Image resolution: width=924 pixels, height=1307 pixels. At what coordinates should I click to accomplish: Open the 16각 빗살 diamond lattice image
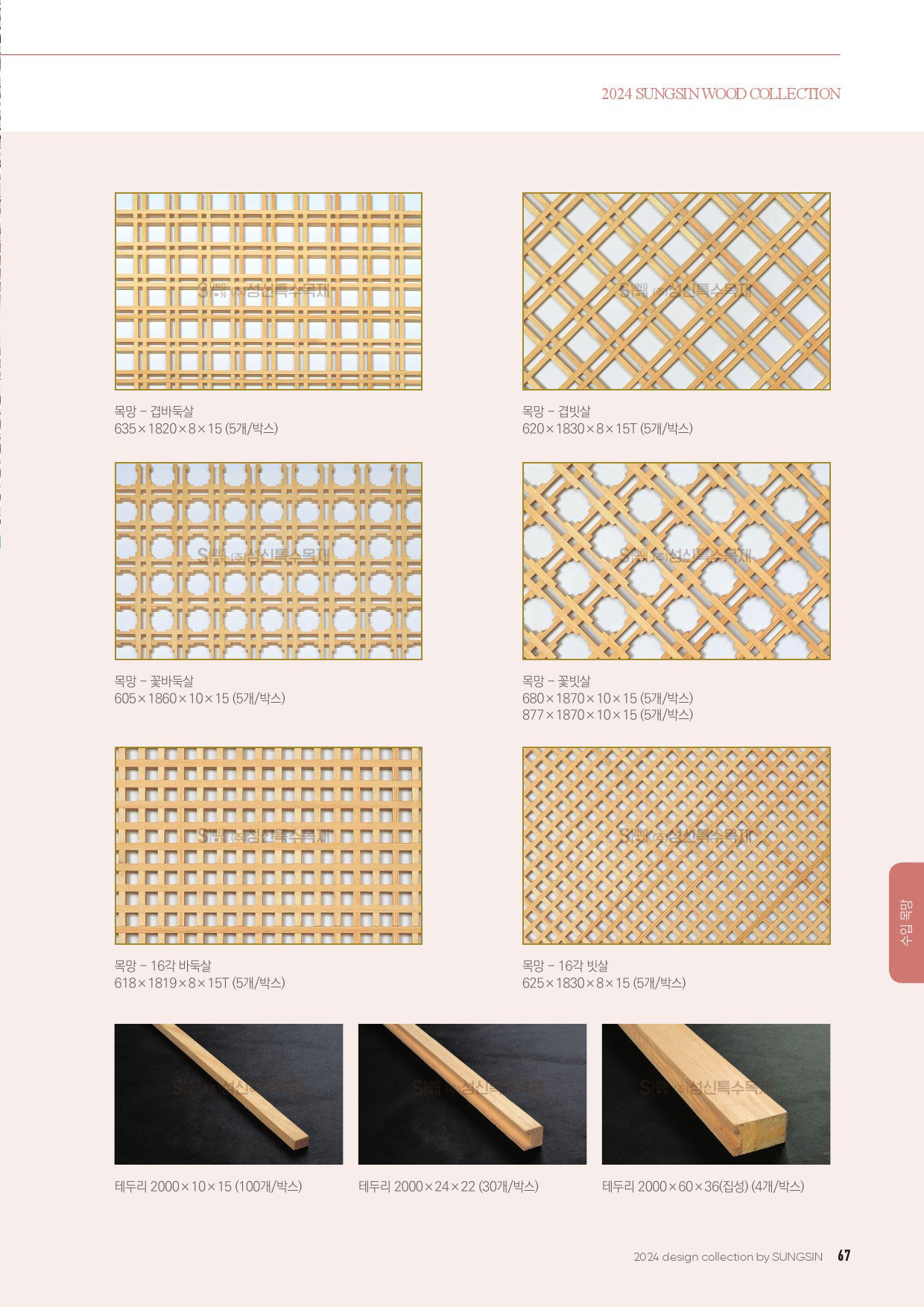tap(677, 846)
